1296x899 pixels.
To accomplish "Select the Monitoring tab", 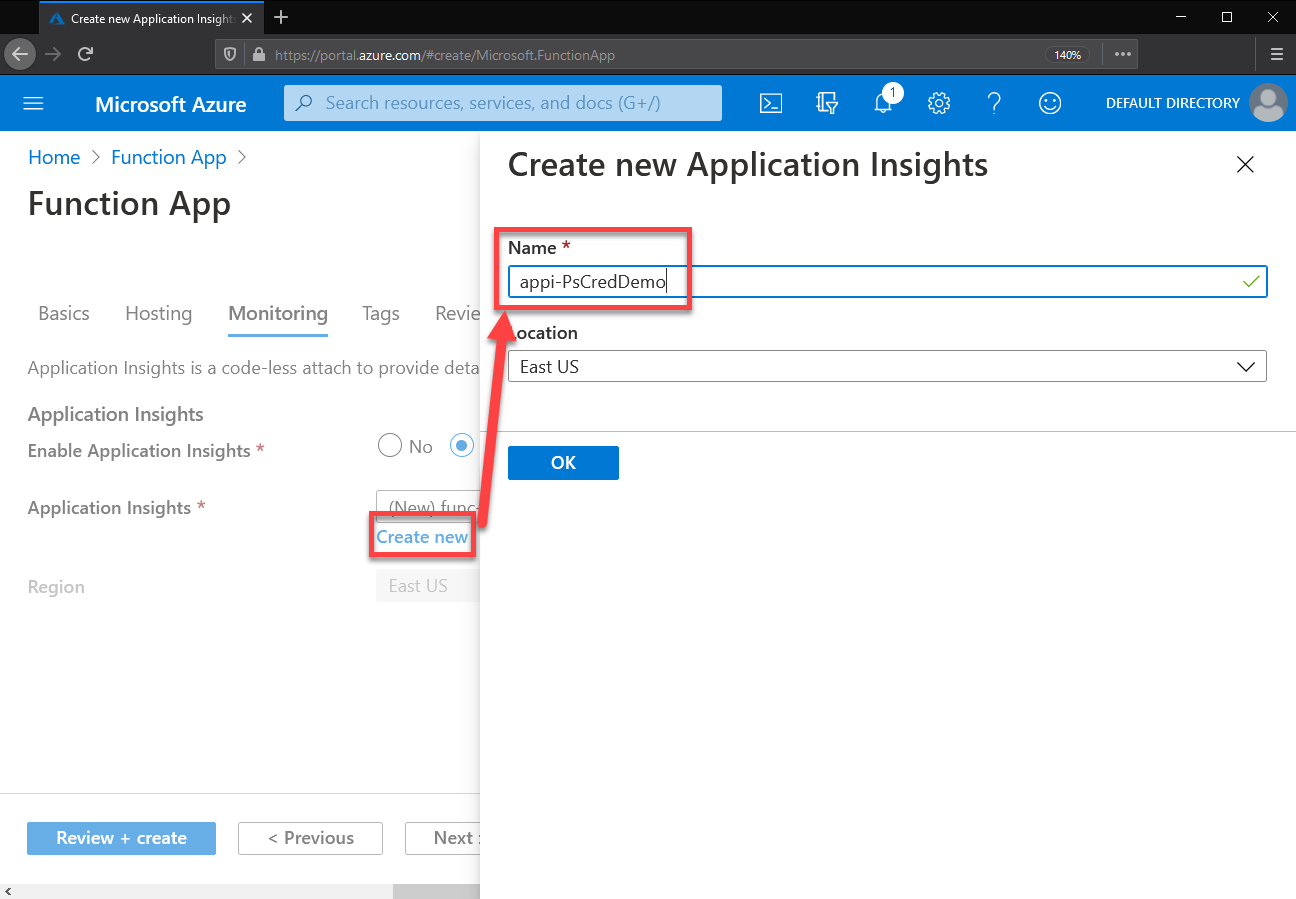I will coord(278,313).
